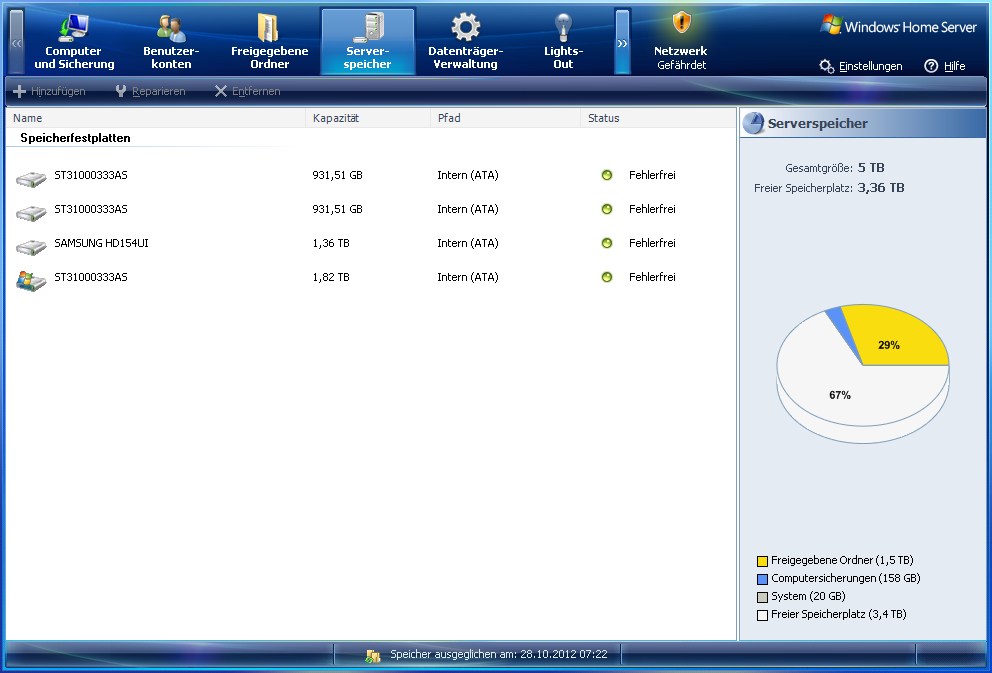
Task: Click the Hinzufügen toolbar button
Action: pos(49,91)
